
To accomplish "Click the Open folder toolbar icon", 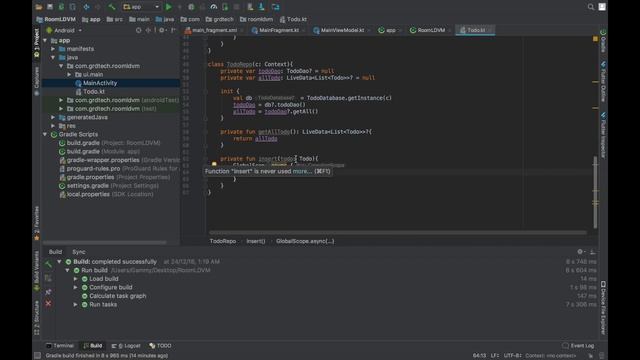I will click(39, 7).
